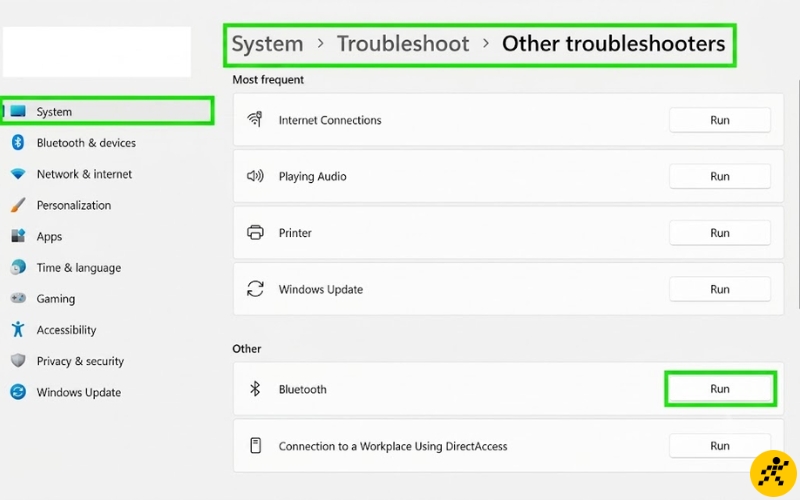
Task: Go to Privacy & security settings
Action: (x=80, y=361)
